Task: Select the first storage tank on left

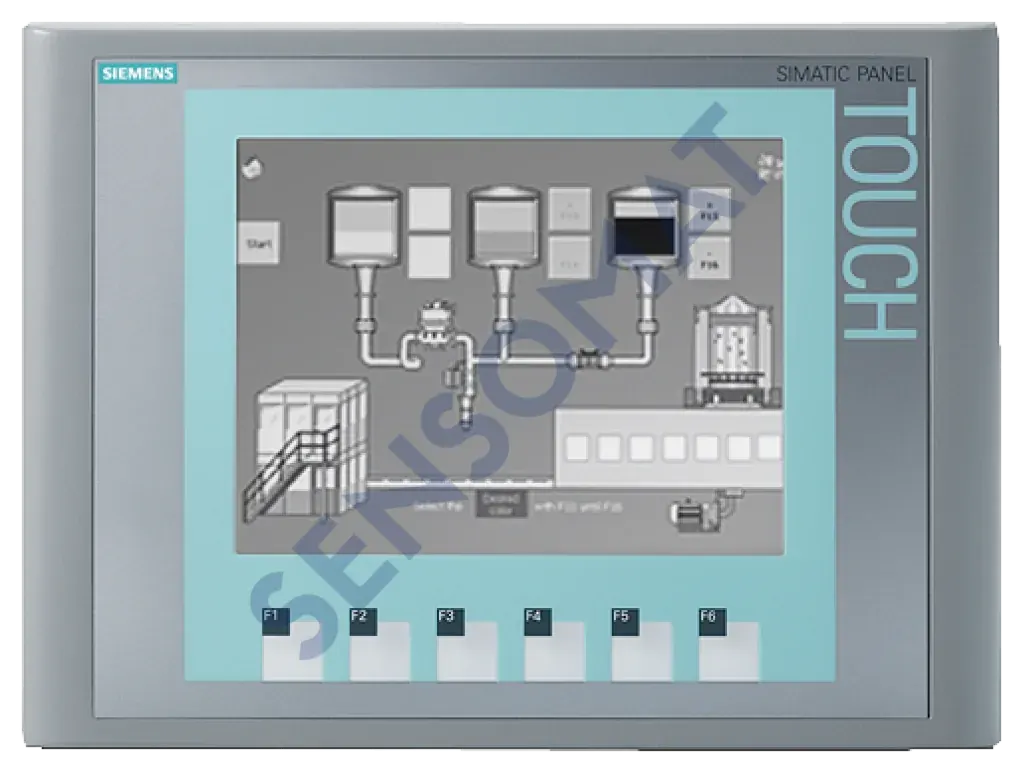Action: [363, 227]
